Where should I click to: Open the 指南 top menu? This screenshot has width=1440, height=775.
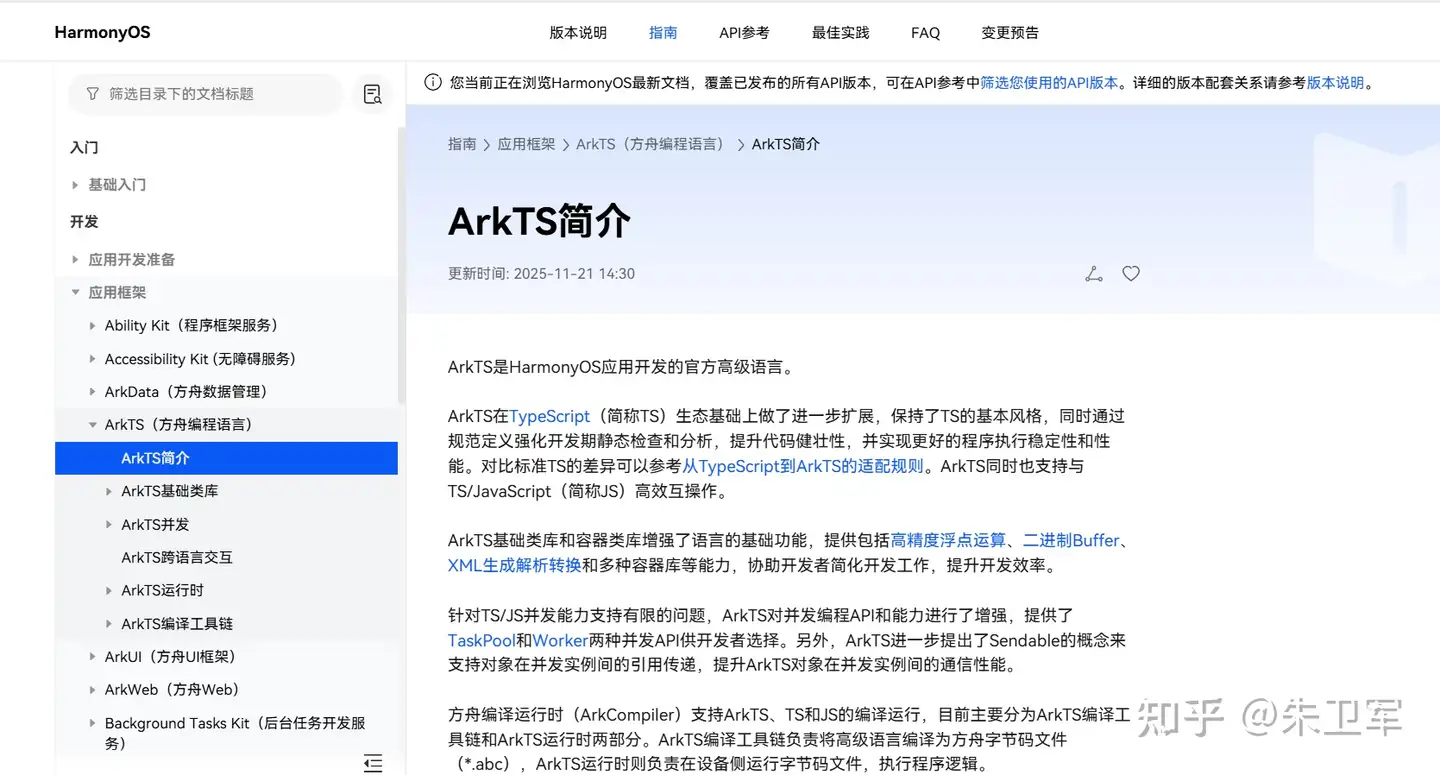point(663,32)
